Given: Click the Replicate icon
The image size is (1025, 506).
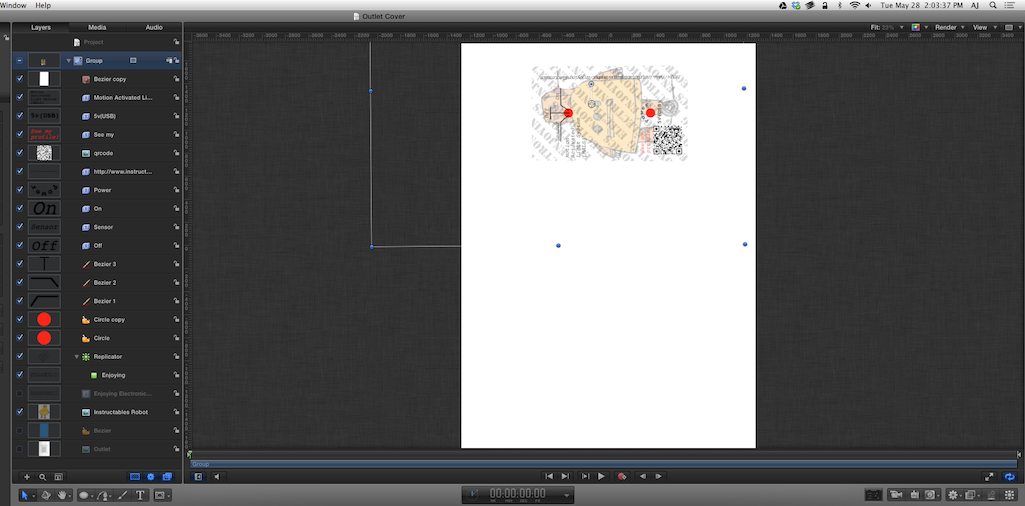Looking at the screenshot, I should [1009, 495].
